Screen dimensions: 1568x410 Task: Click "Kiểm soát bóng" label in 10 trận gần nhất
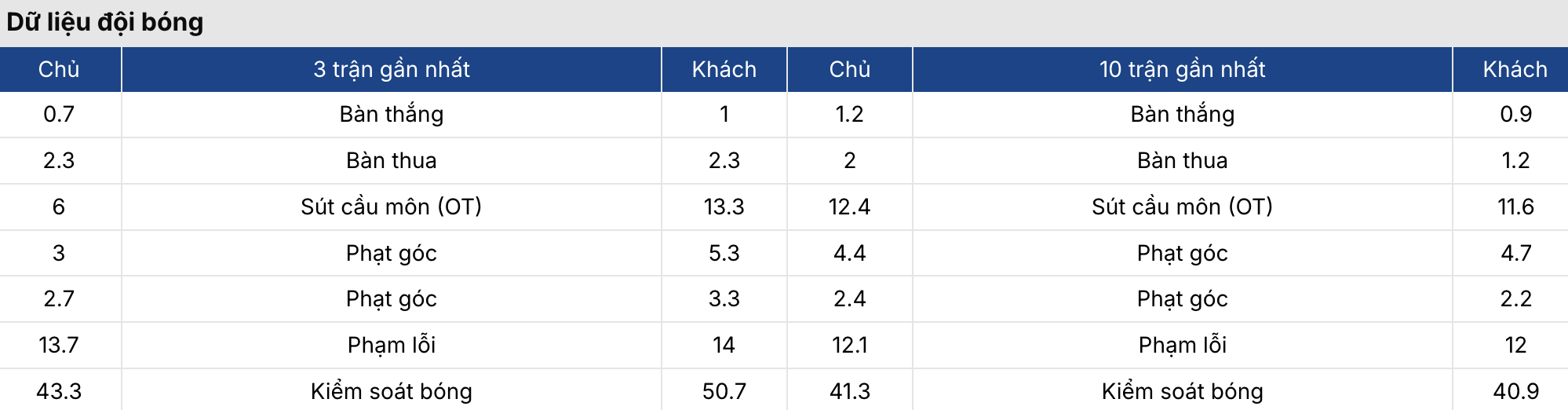tap(1182, 391)
